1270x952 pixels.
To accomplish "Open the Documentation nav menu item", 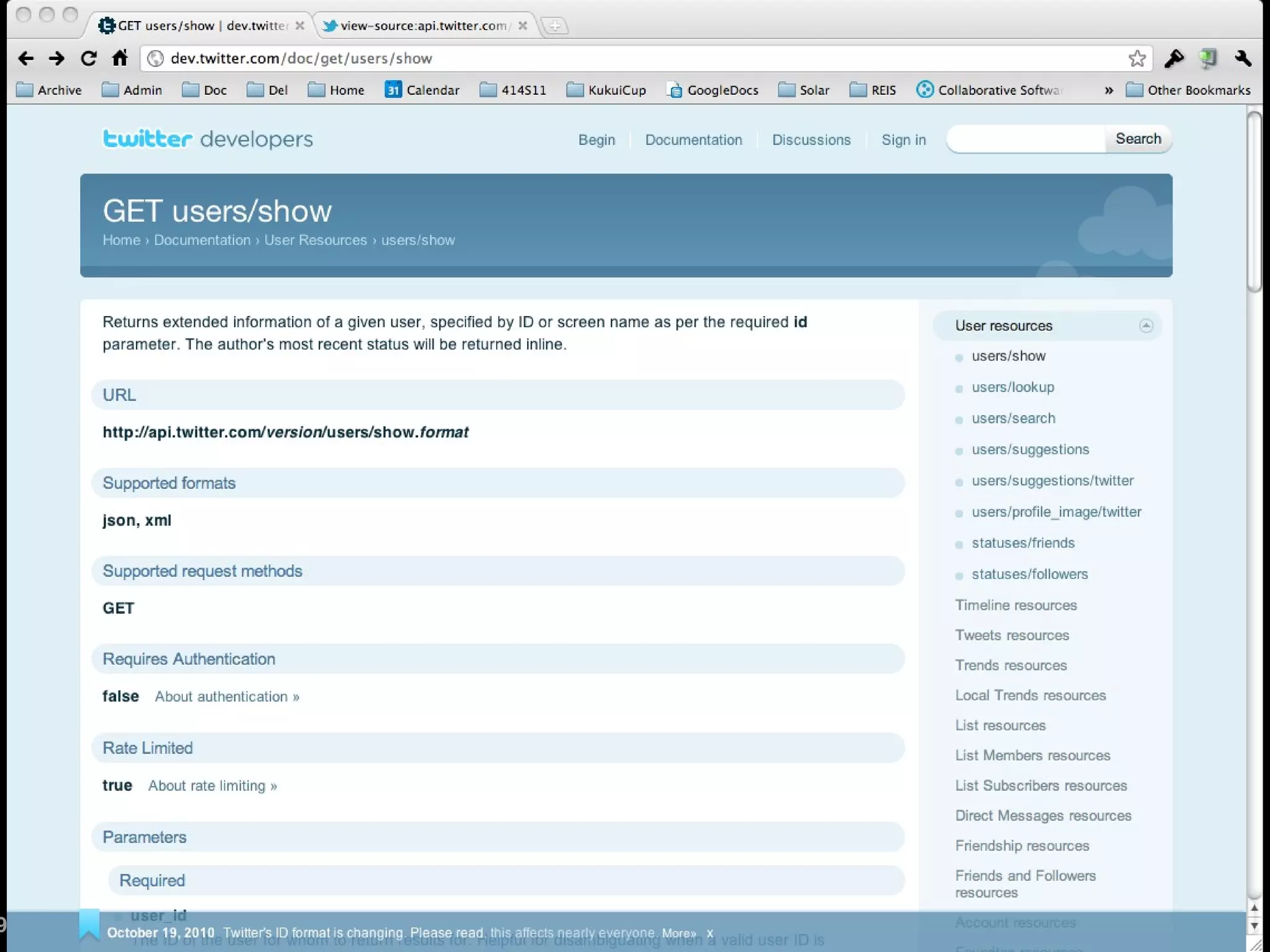I will click(693, 140).
